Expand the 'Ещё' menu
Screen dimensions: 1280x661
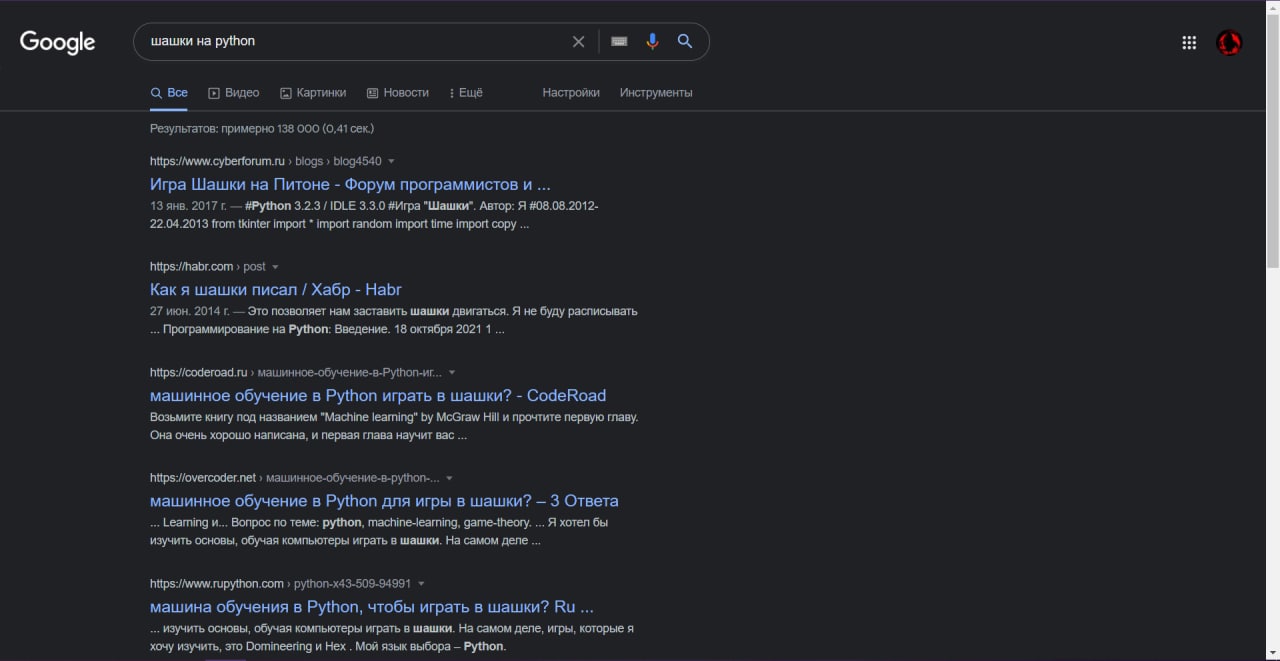click(466, 92)
